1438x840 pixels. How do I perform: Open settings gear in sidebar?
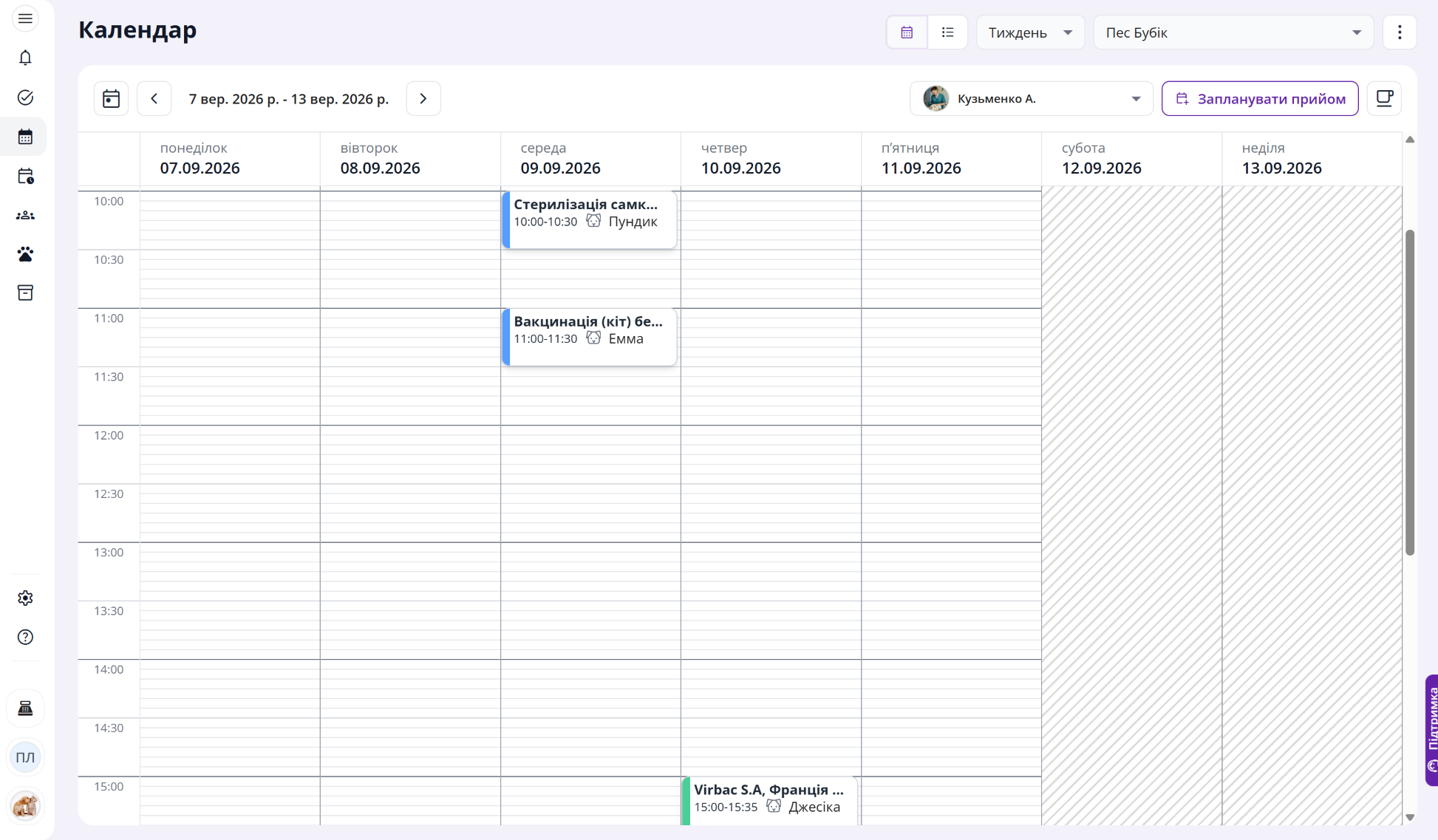[x=25, y=598]
